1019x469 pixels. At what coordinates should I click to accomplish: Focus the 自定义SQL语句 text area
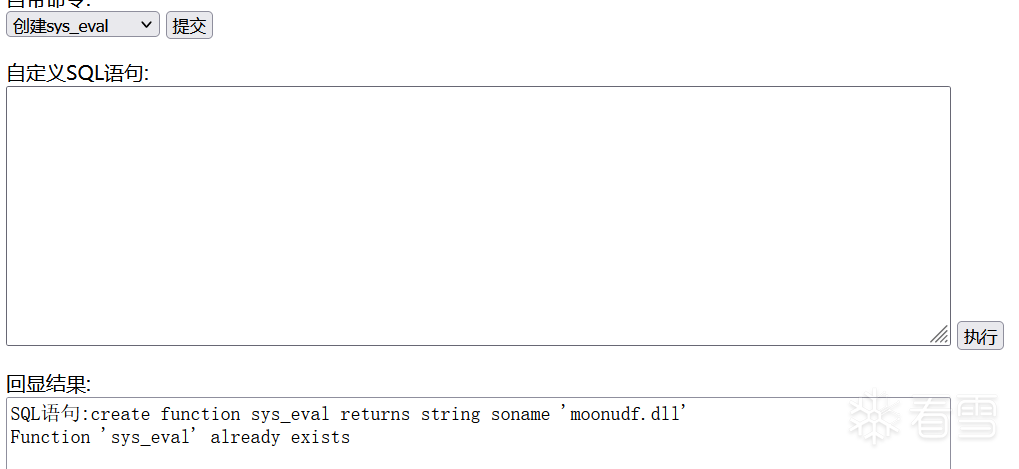click(x=478, y=215)
